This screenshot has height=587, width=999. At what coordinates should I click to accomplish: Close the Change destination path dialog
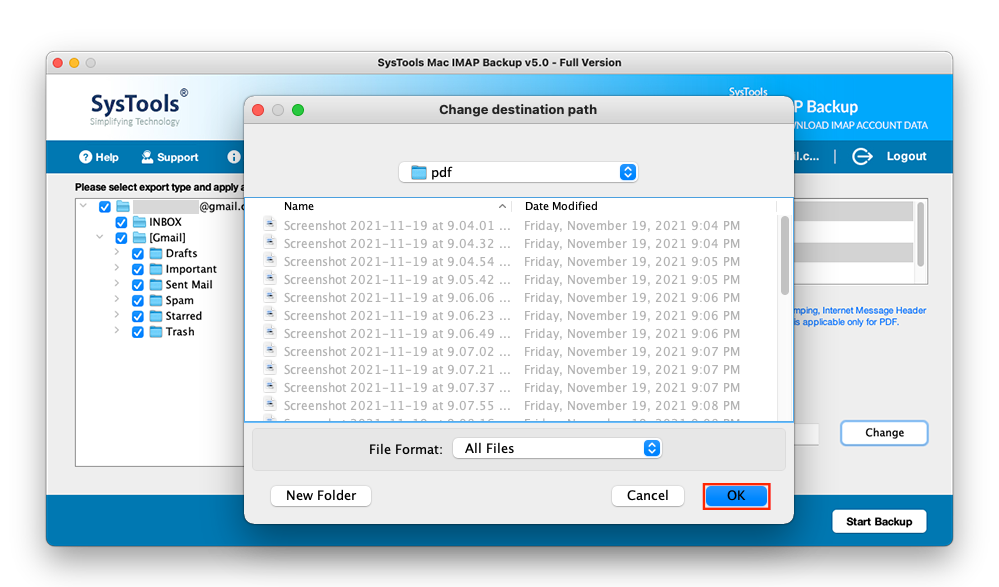(258, 110)
